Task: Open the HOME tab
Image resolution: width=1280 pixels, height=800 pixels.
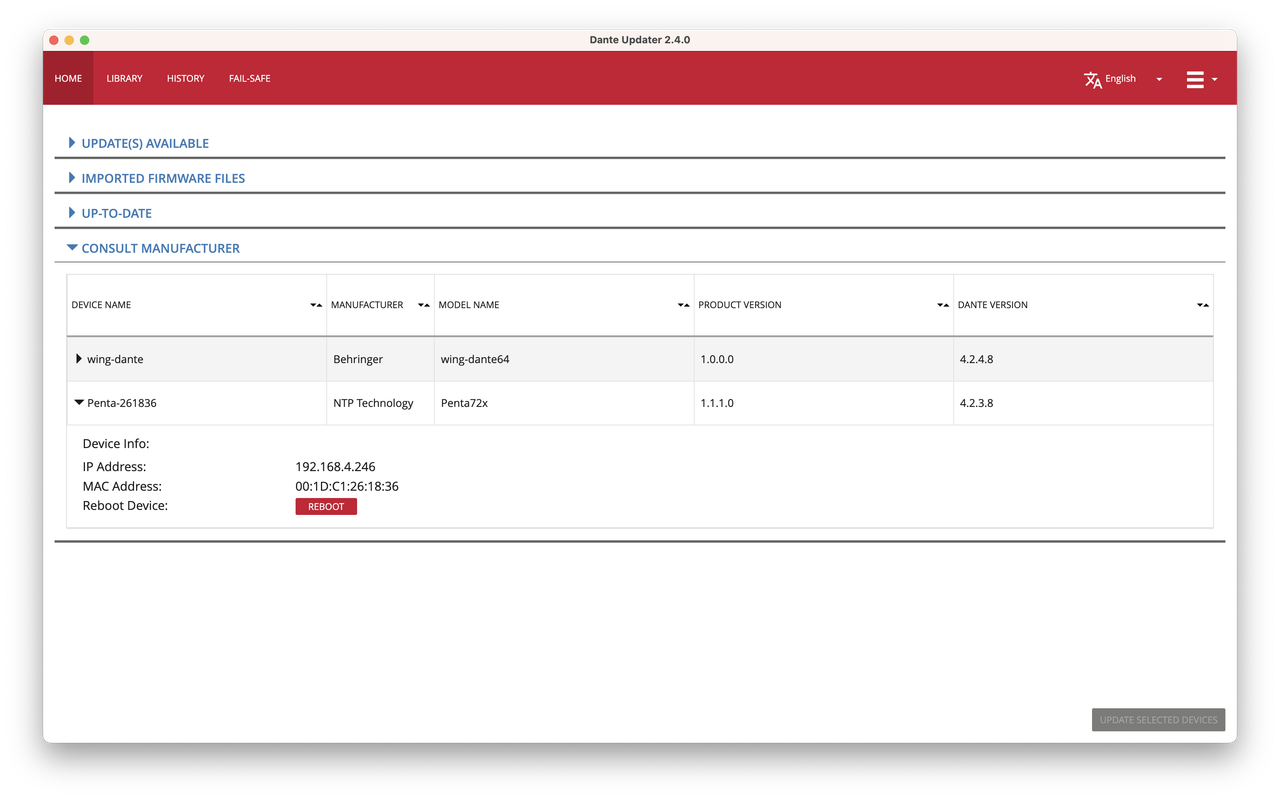Action: [x=68, y=78]
